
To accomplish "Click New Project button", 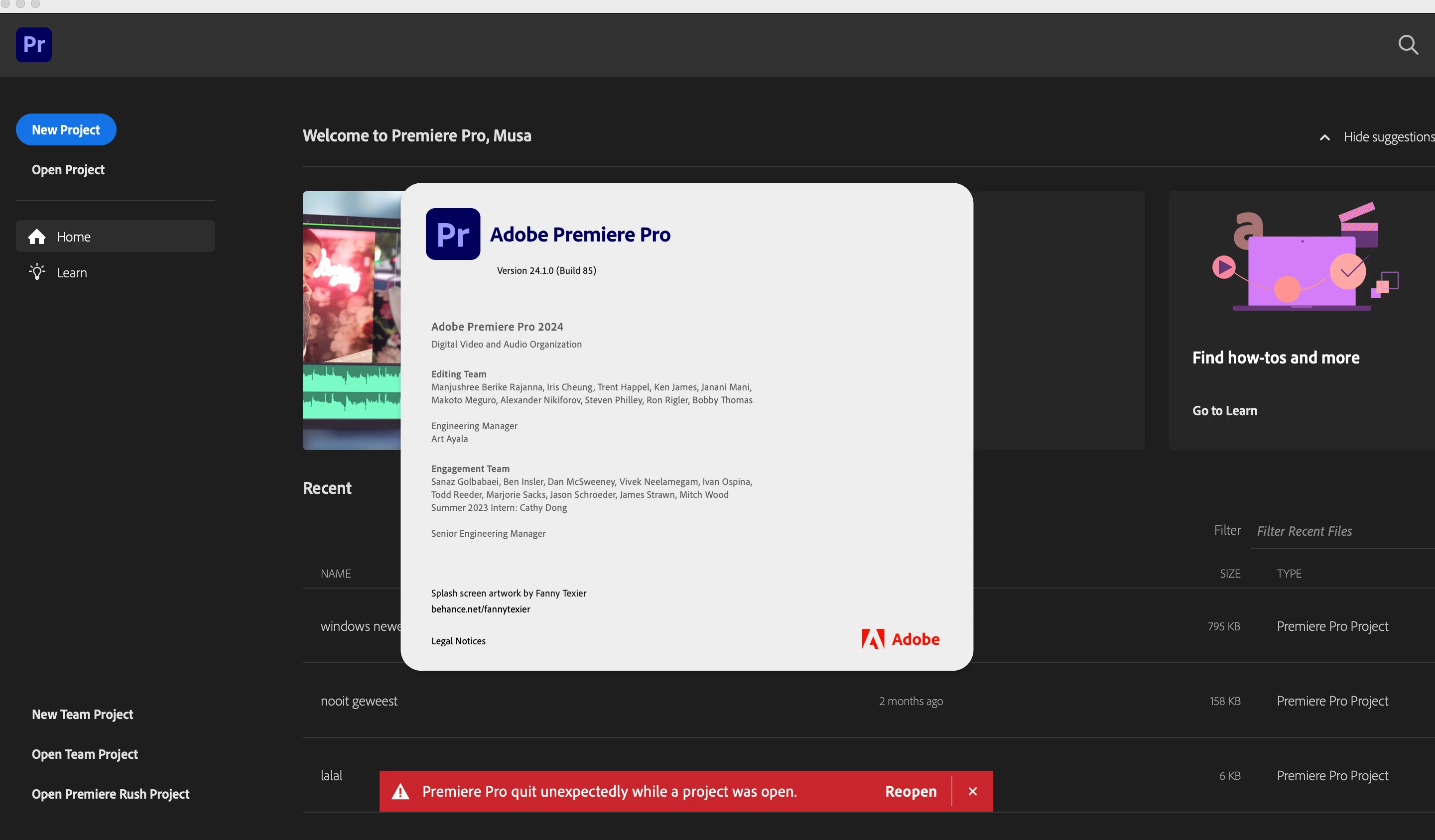I will pyautogui.click(x=66, y=130).
